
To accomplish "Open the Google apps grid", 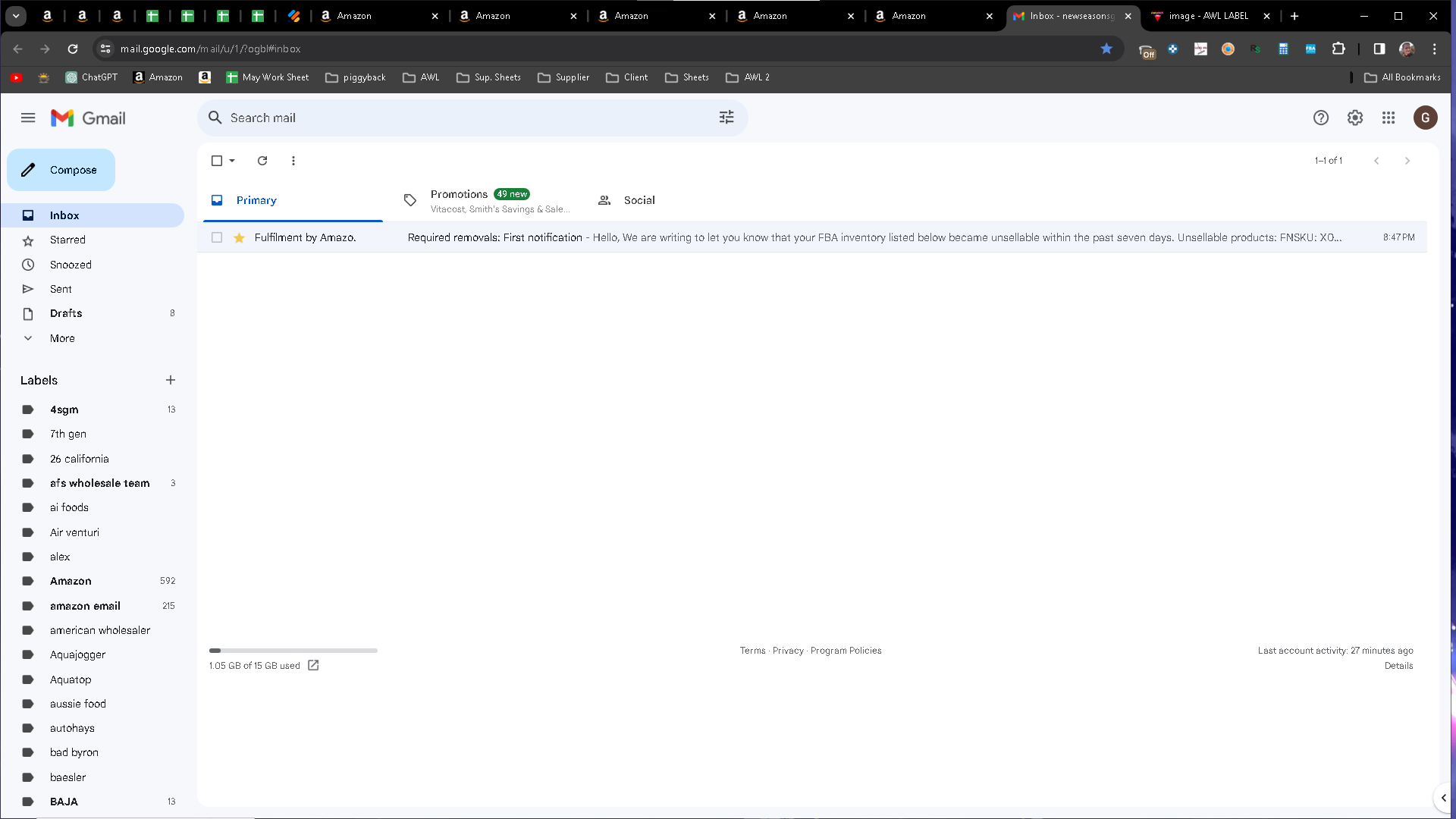I will click(1389, 118).
